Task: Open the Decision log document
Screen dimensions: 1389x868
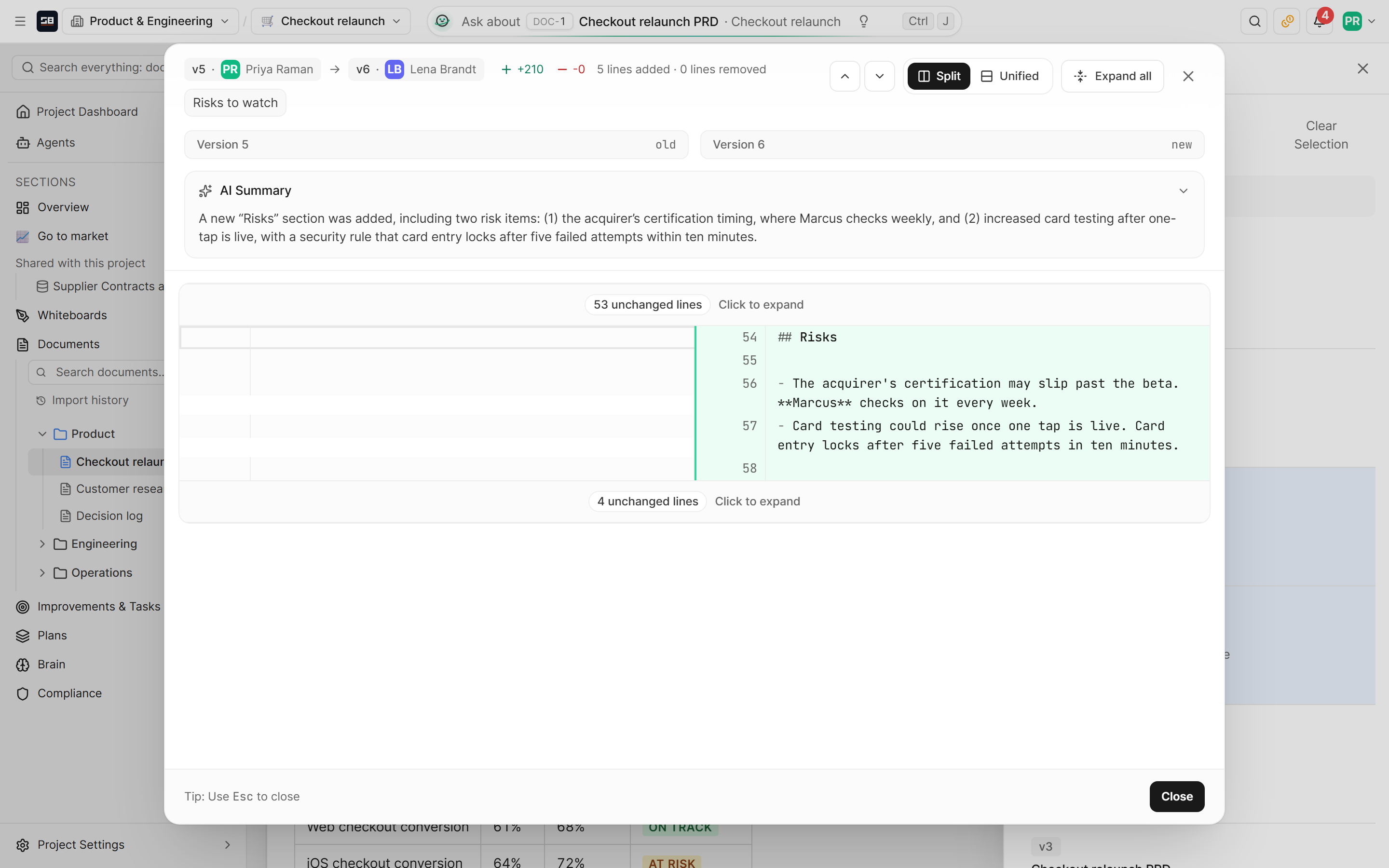Action: (109, 515)
